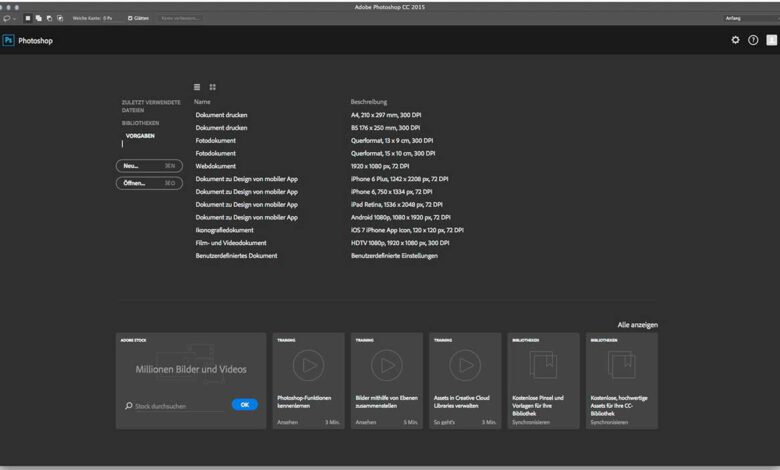Click the Öffnen... button
This screenshot has width=780, height=470.
click(x=149, y=183)
